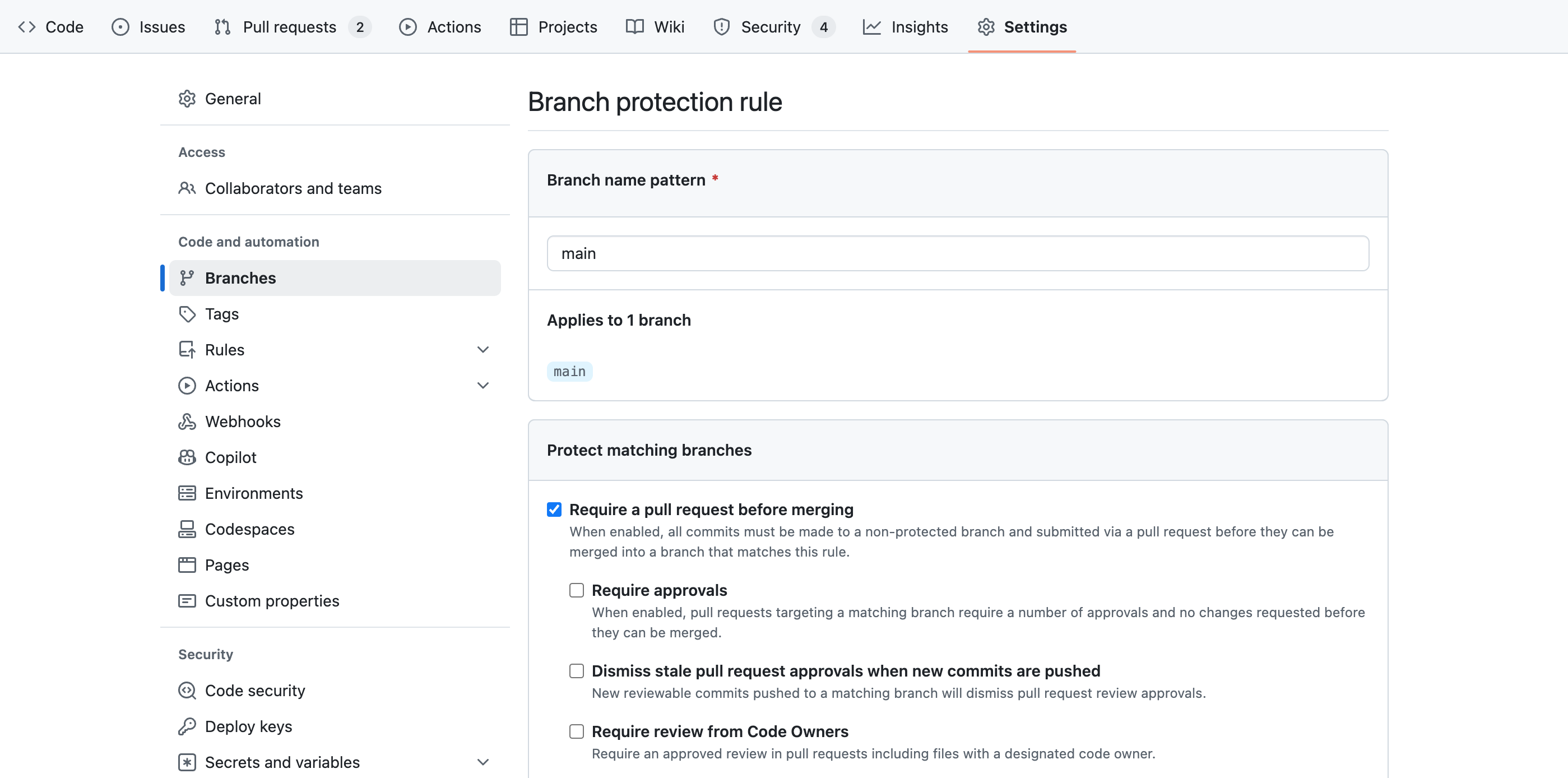Image resolution: width=1568 pixels, height=778 pixels.
Task: Click the Code security icon
Action: pyautogui.click(x=187, y=691)
